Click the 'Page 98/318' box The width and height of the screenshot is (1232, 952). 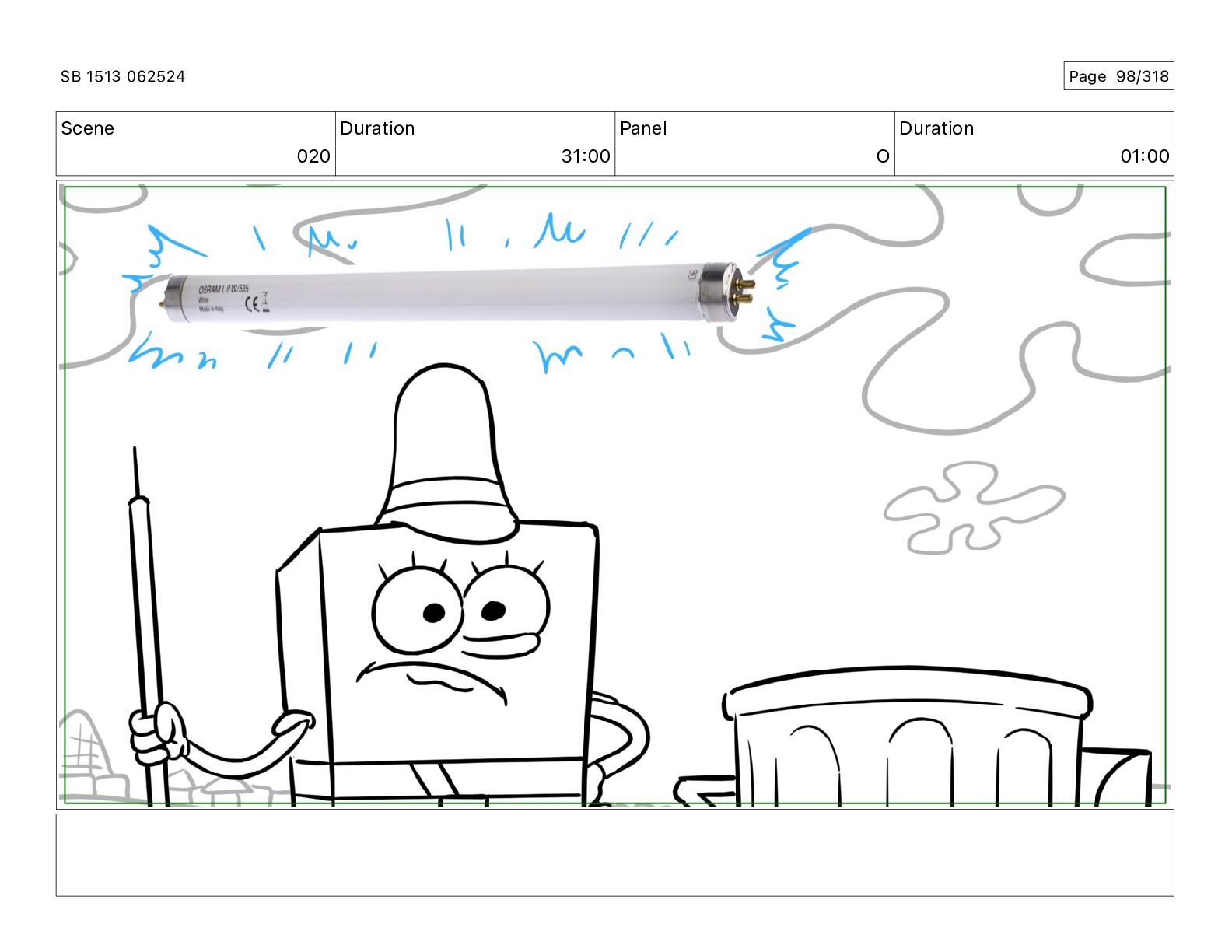point(1118,76)
